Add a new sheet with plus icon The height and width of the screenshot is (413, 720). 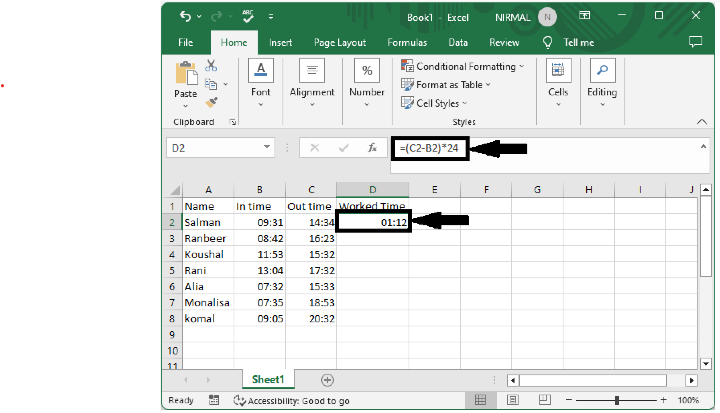327,380
